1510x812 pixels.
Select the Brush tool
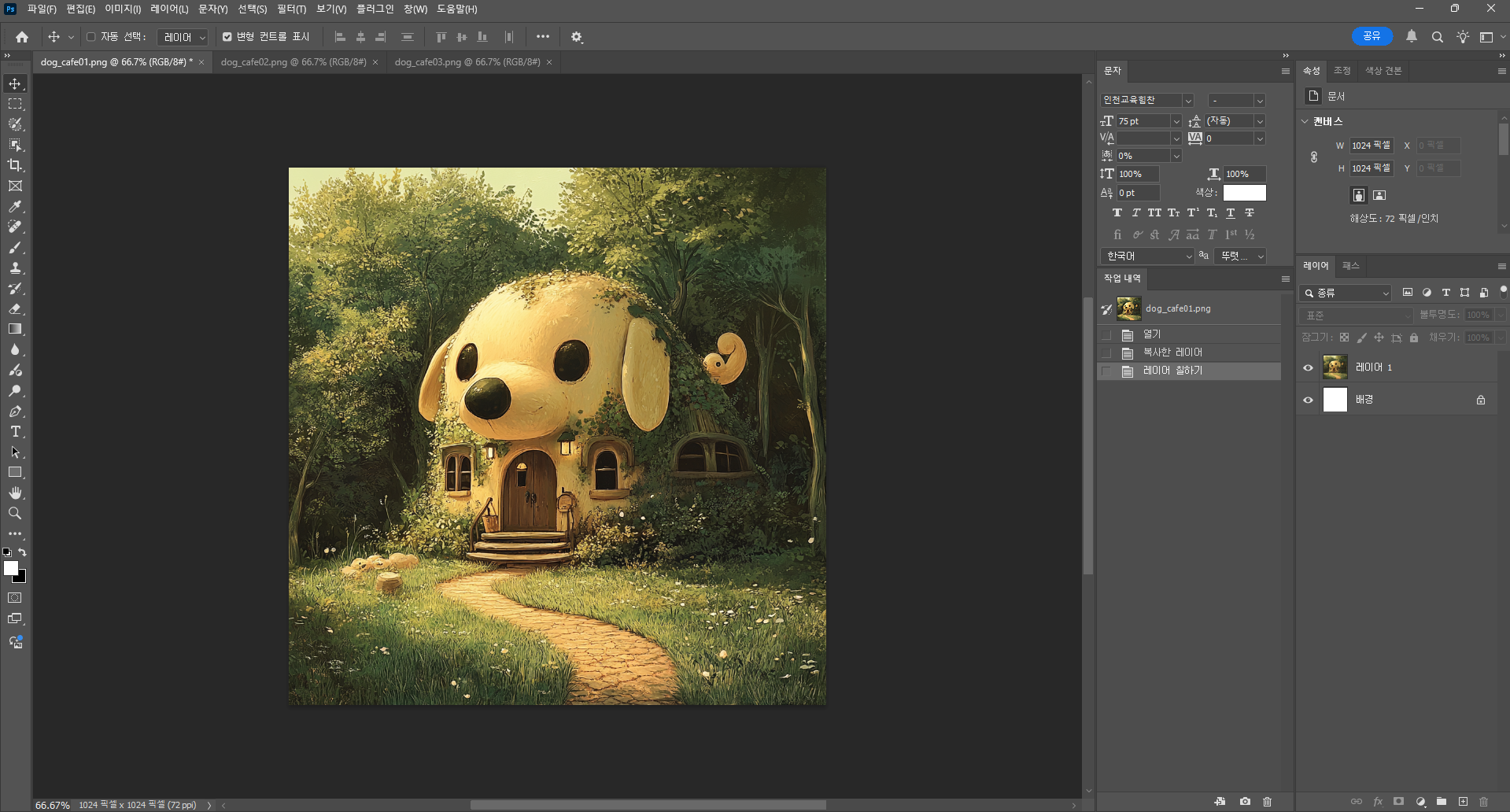[x=15, y=247]
